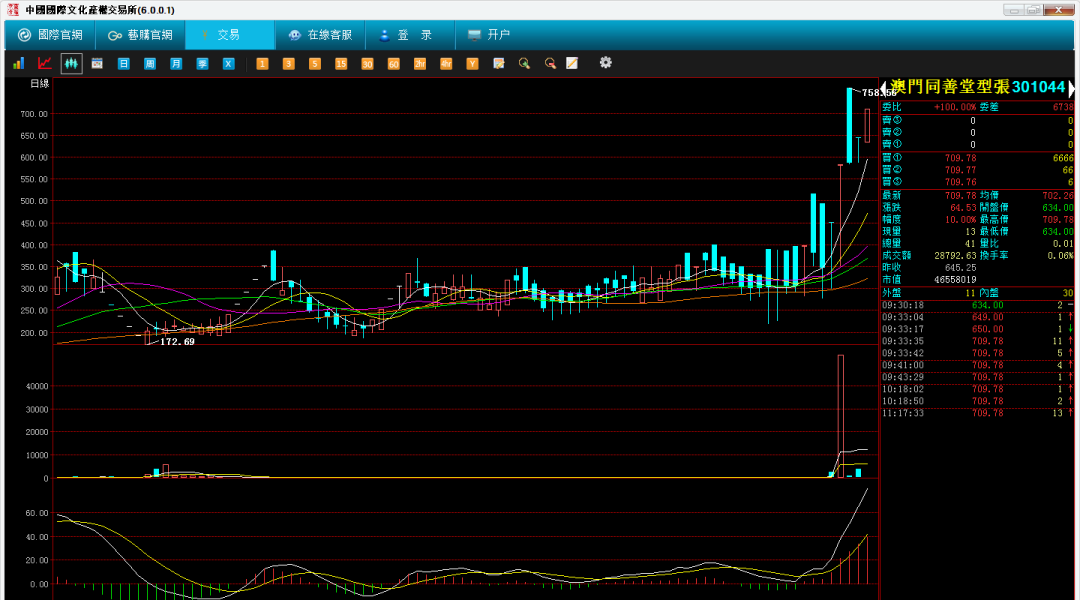
Task: Open settings gear icon
Action: tap(605, 63)
